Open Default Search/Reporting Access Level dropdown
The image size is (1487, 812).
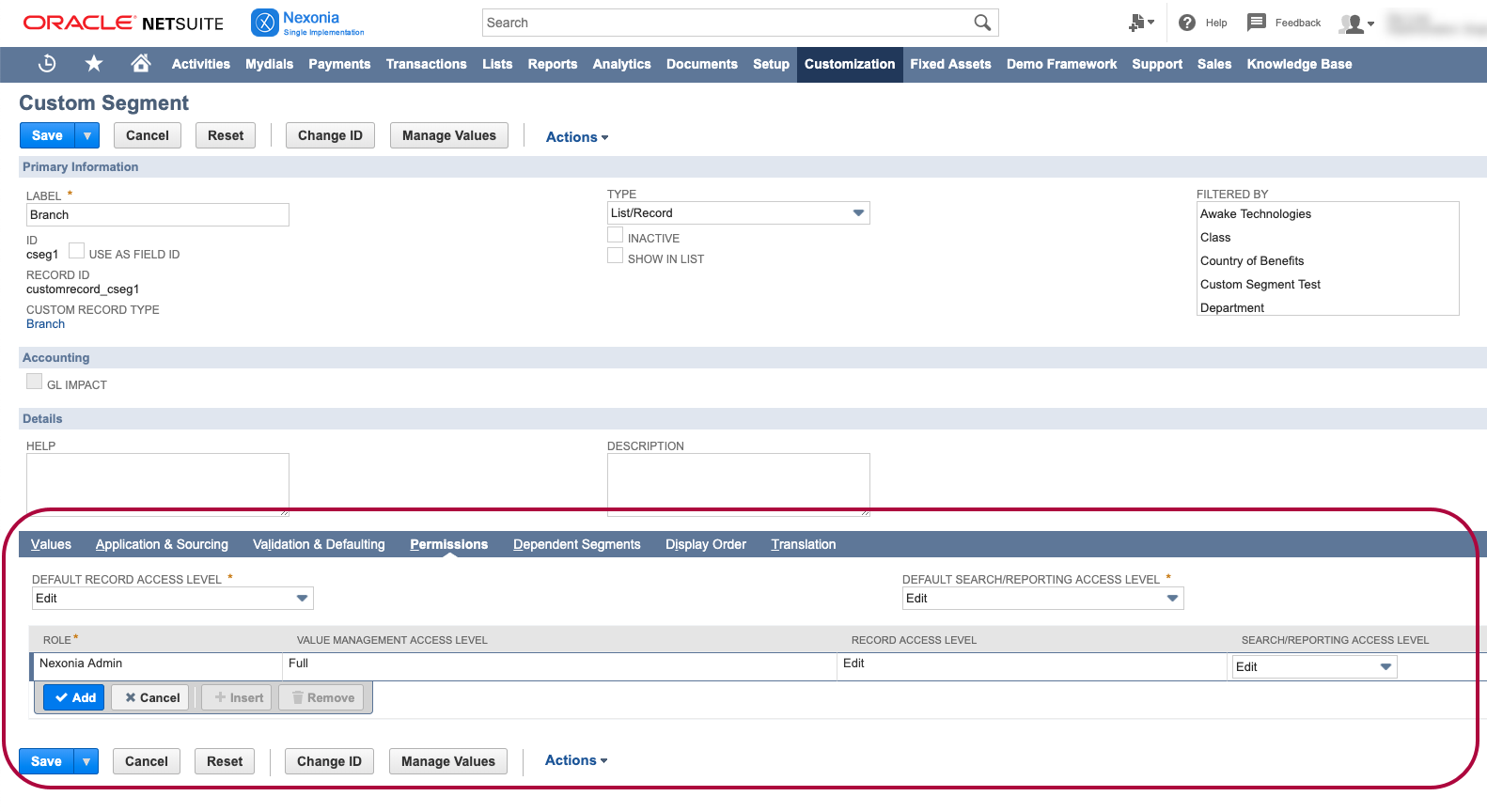(1043, 599)
